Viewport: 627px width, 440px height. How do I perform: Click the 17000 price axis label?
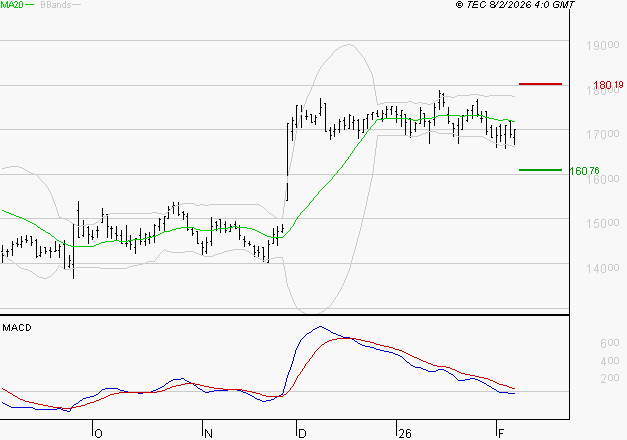pyautogui.click(x=603, y=134)
